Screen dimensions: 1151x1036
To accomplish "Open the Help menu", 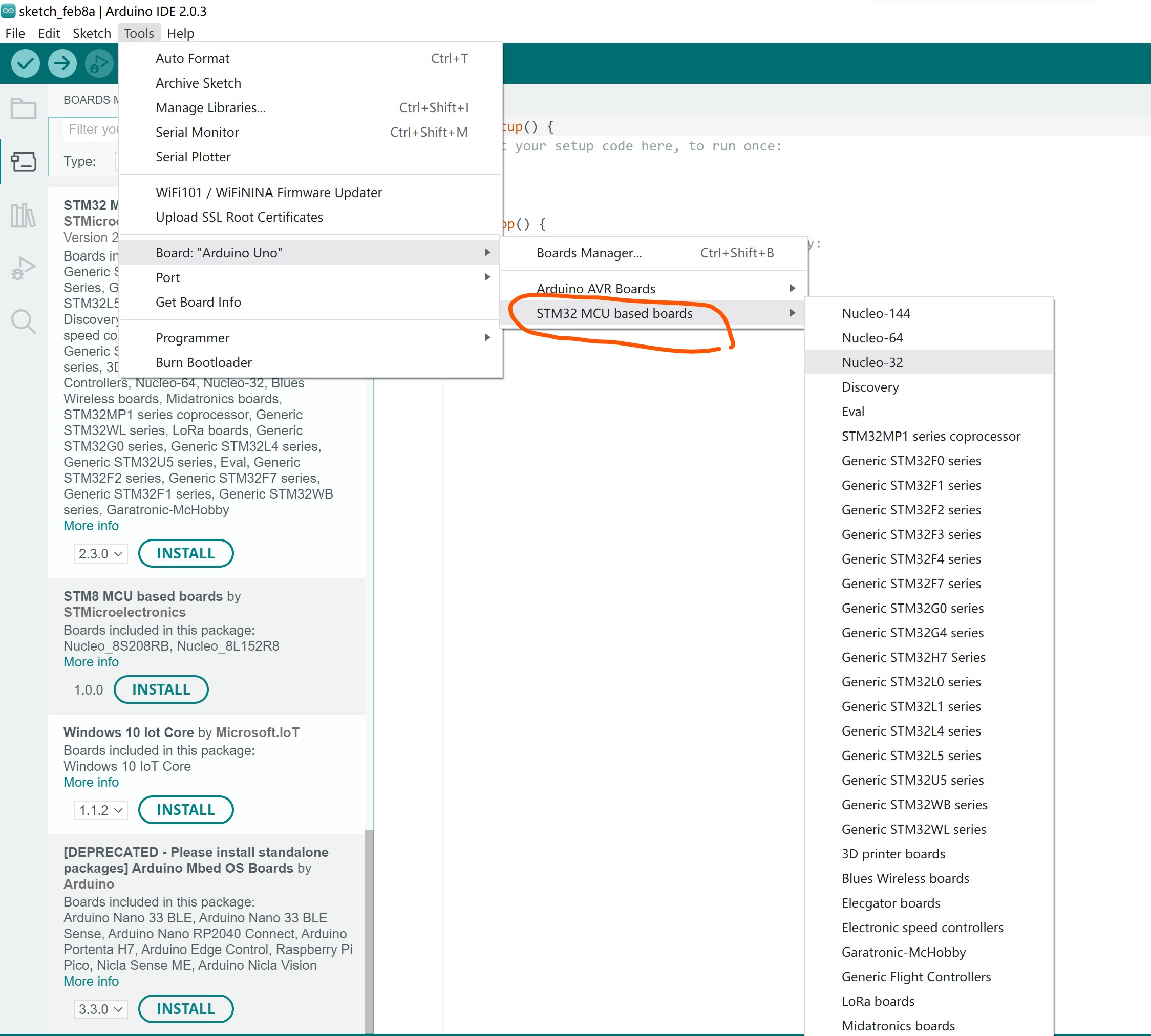I will tap(181, 34).
